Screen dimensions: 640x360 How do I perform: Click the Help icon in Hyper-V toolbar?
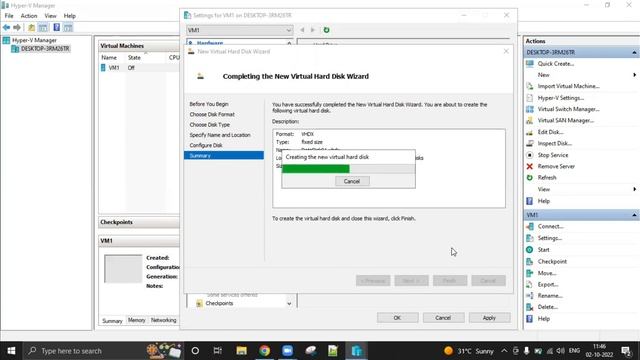(x=56, y=27)
